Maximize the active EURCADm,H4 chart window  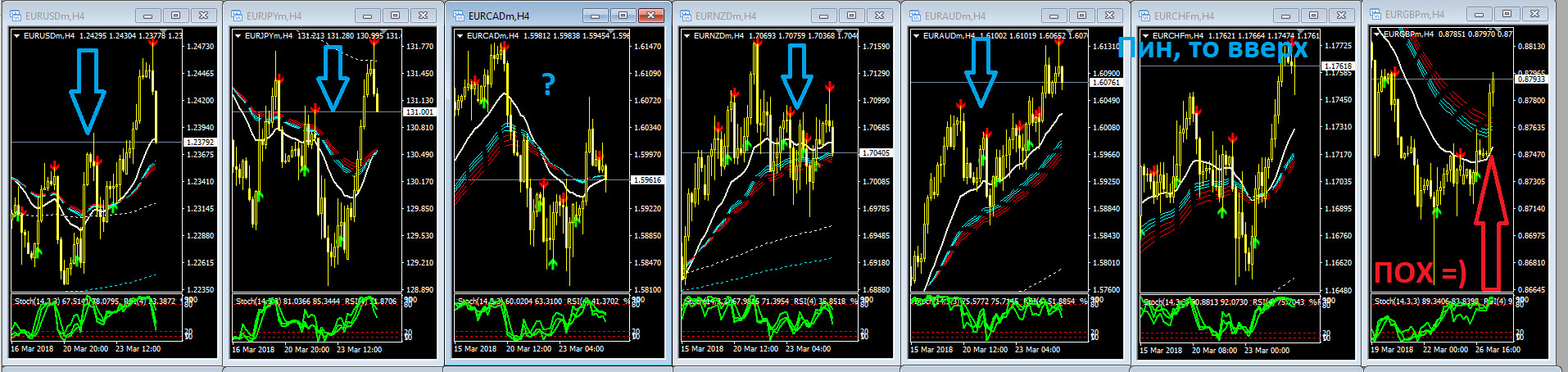coord(623,16)
